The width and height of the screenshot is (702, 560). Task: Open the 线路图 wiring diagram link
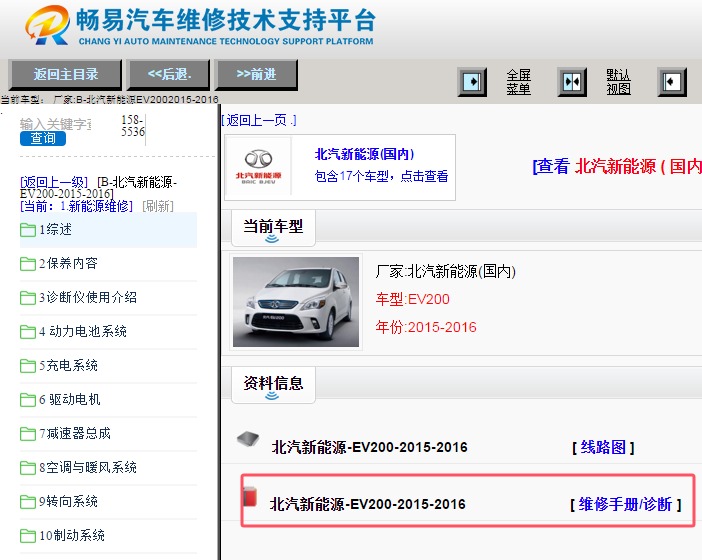pos(603,447)
